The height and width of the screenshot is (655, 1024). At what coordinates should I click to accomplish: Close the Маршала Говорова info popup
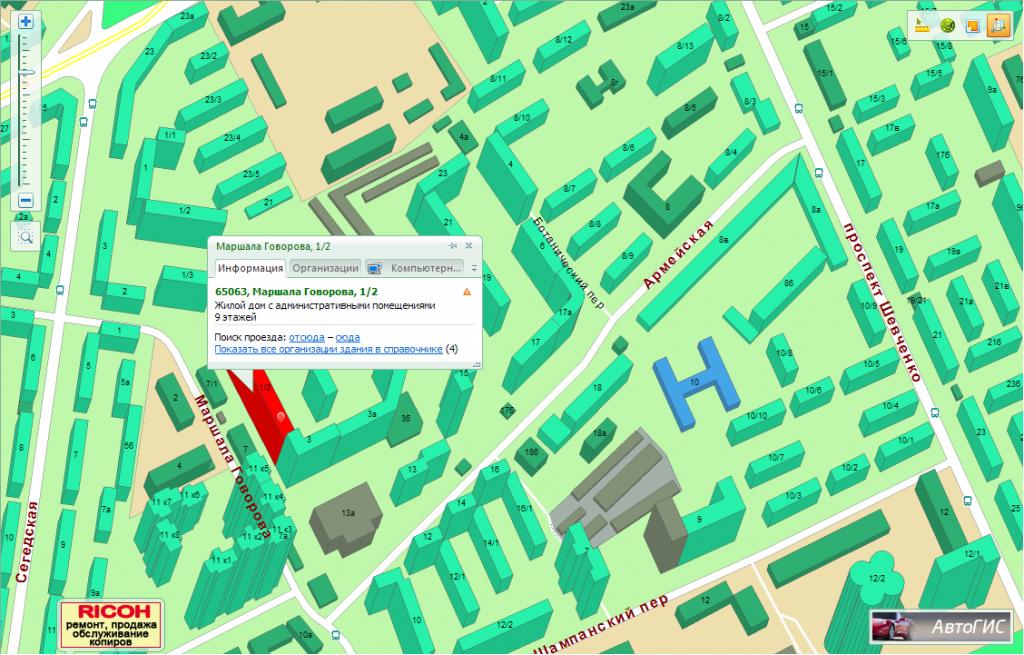[x=468, y=245]
